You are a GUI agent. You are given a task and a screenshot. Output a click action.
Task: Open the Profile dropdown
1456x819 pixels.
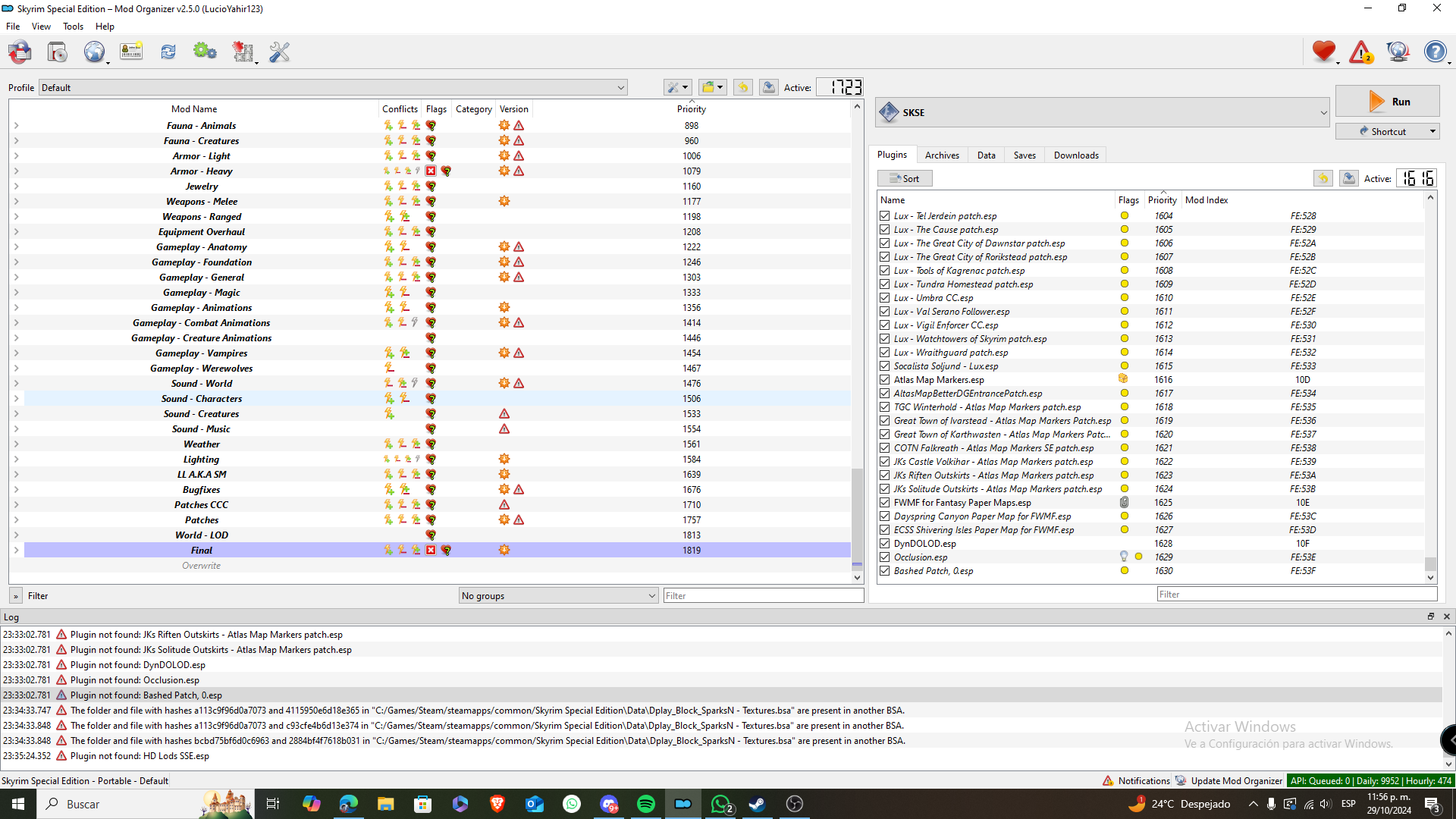pos(333,88)
